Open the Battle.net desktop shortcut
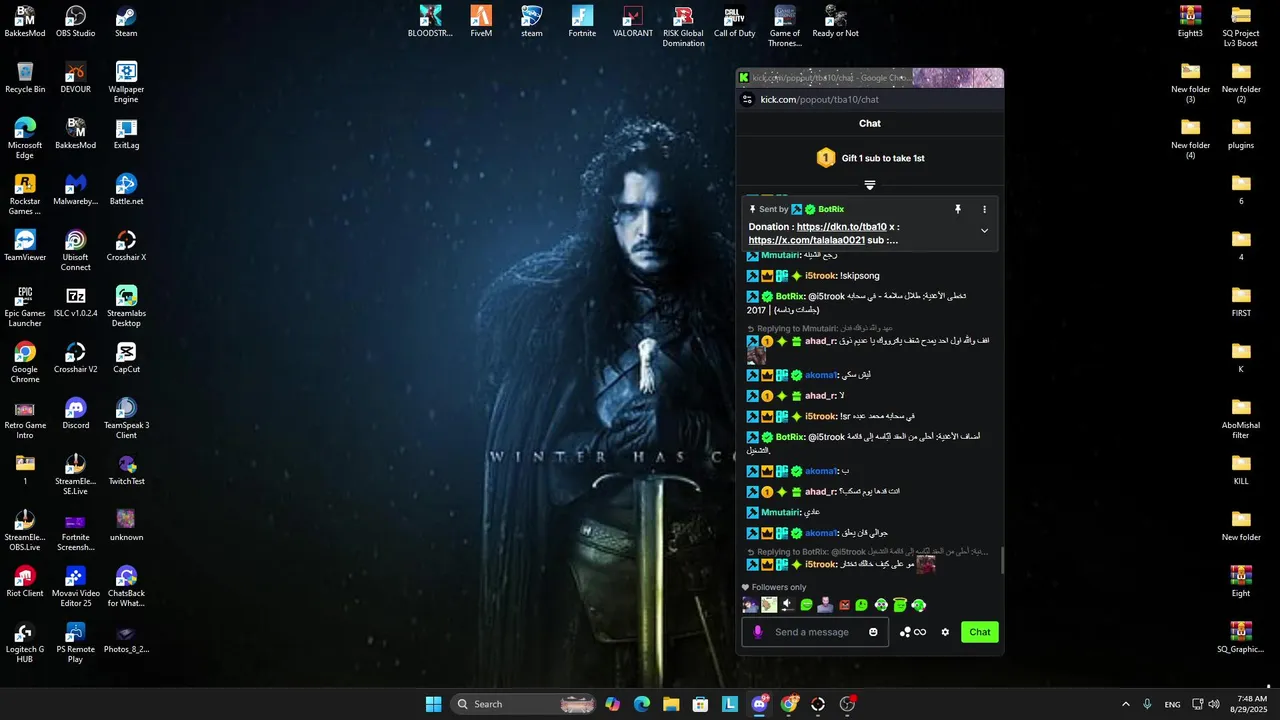 pos(126,190)
